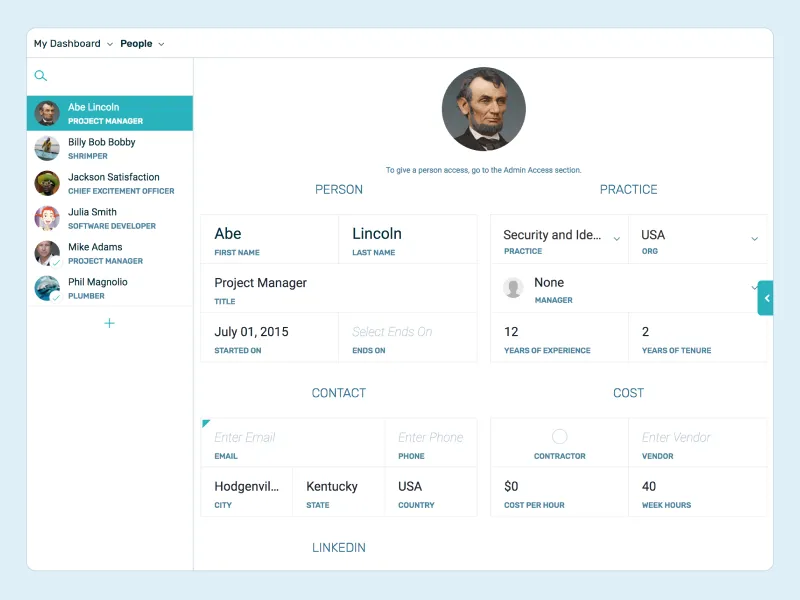Click Jackson Satisfaction's avatar icon
800x600 pixels.
[47, 183]
